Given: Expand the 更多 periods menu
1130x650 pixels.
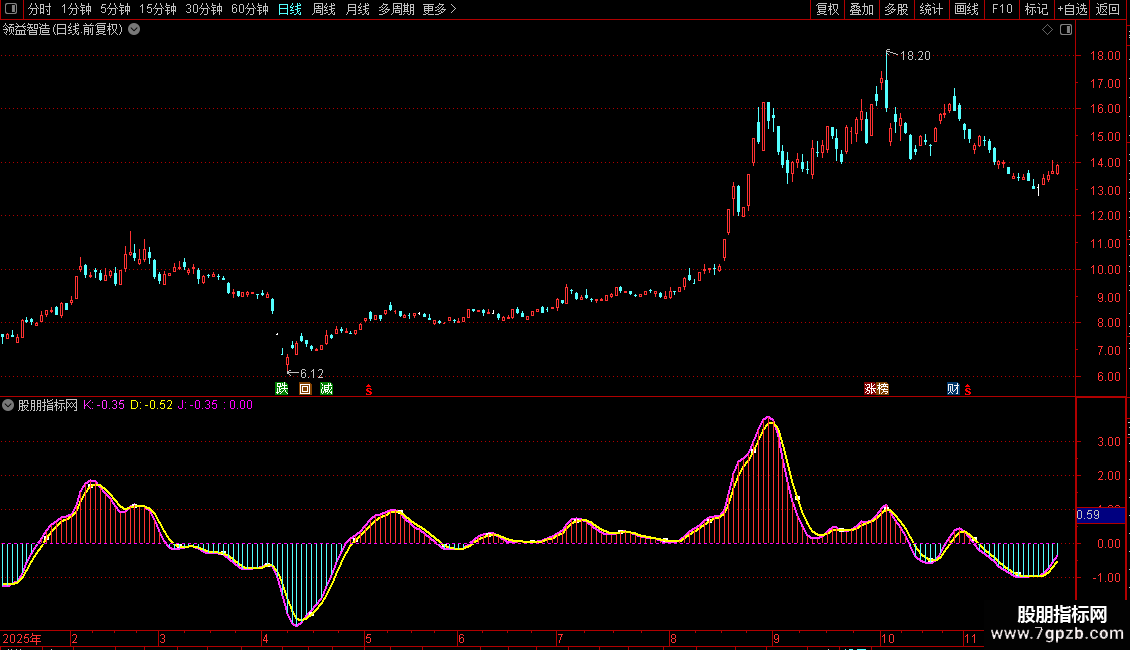Looking at the screenshot, I should pos(439,10).
